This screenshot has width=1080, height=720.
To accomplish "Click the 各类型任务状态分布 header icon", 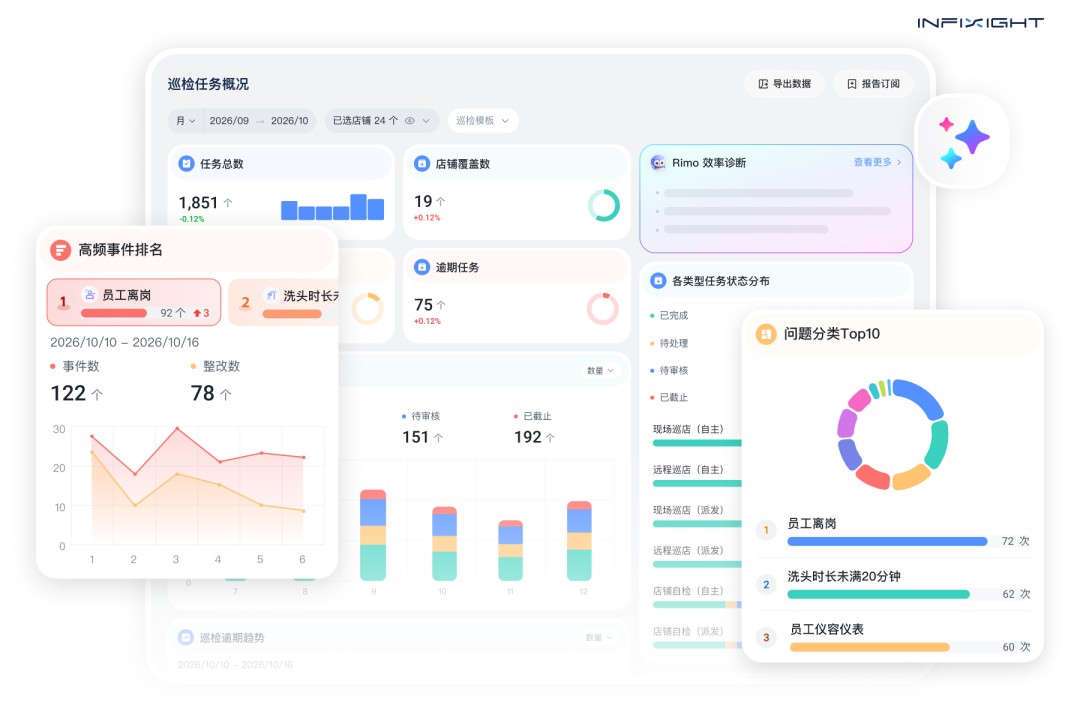I will click(658, 280).
